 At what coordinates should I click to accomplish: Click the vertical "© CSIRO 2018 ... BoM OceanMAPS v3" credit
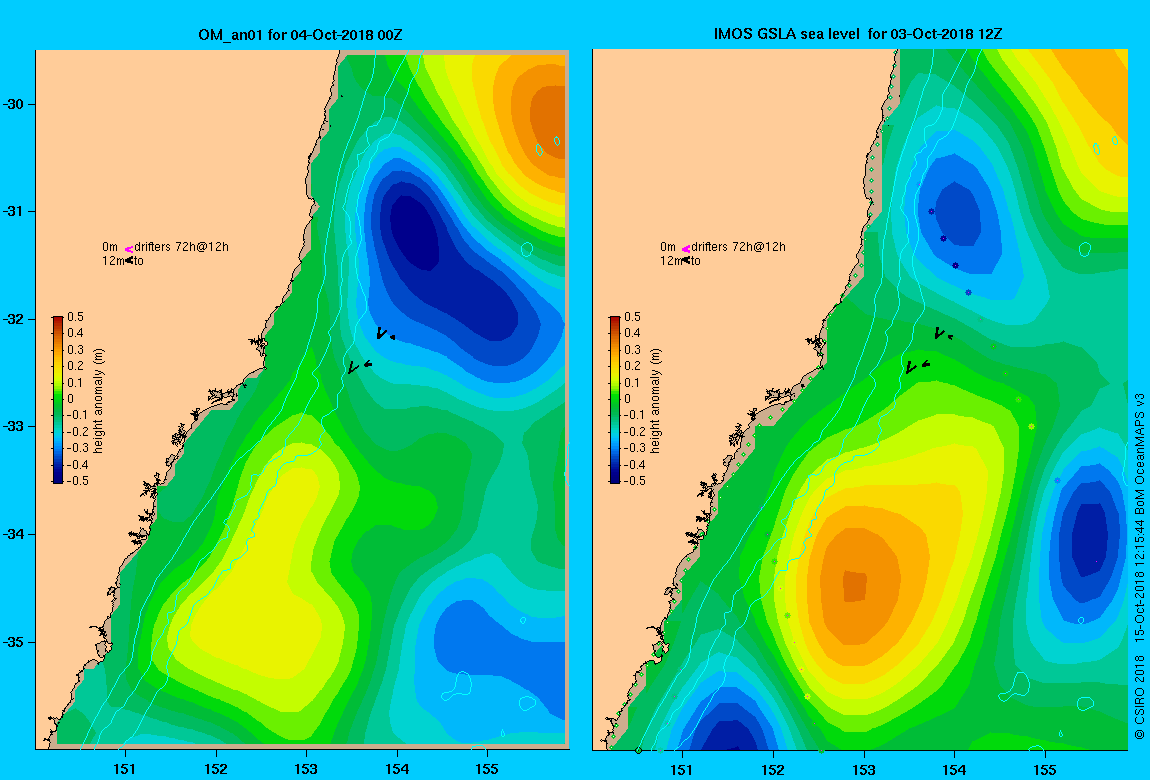[1139, 565]
